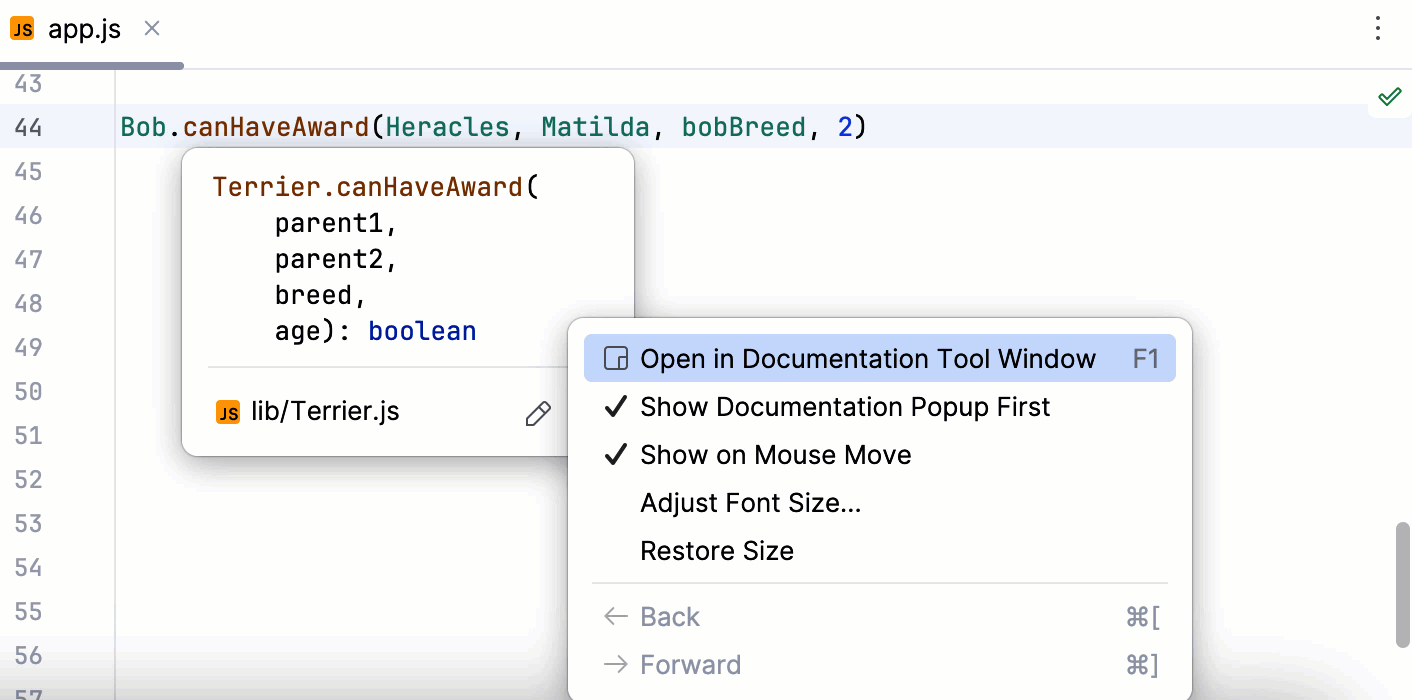Click the tool window icon beside Open in Documentation
Screen dimensions: 1412x700
pyautogui.click(x=615, y=358)
